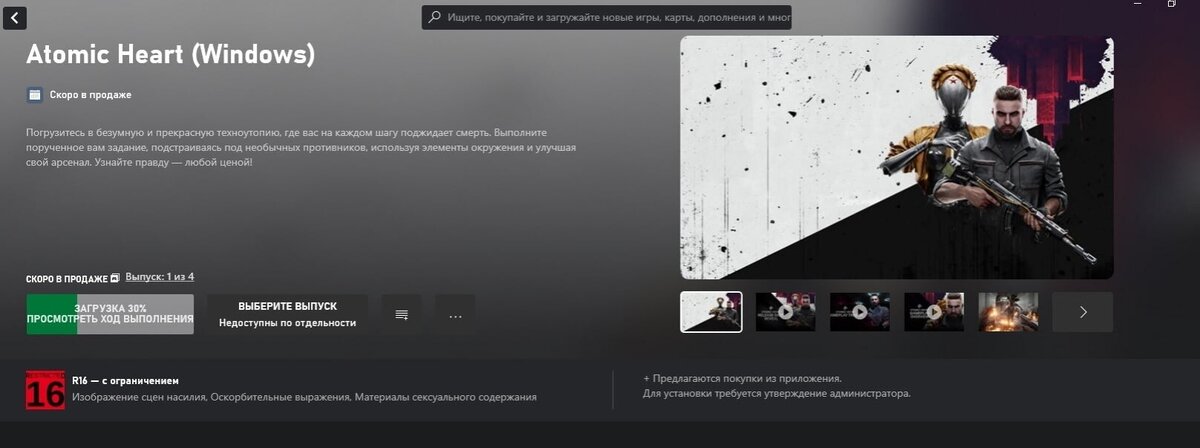Click the restore window icon at top right
Screen dimensions: 1200x448
pos(1171,4)
